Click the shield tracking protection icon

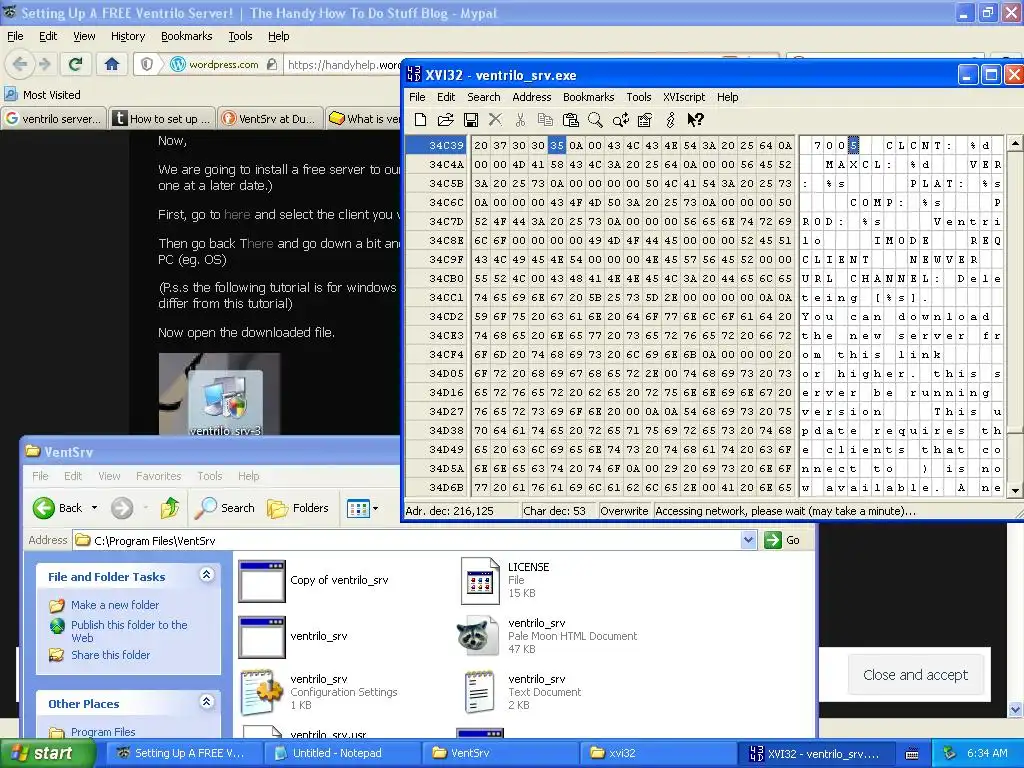[x=147, y=64]
